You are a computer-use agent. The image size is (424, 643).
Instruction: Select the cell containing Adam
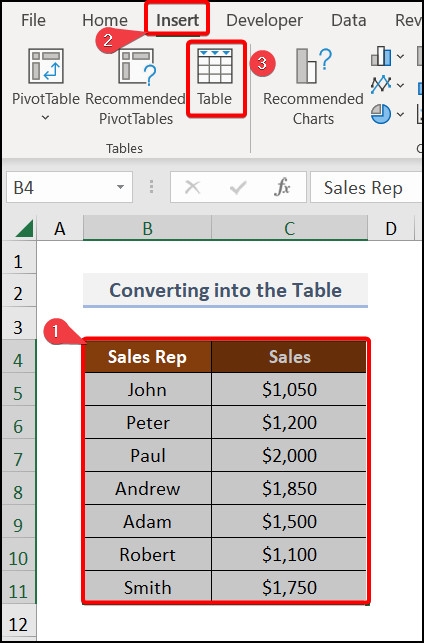pyautogui.click(x=148, y=521)
